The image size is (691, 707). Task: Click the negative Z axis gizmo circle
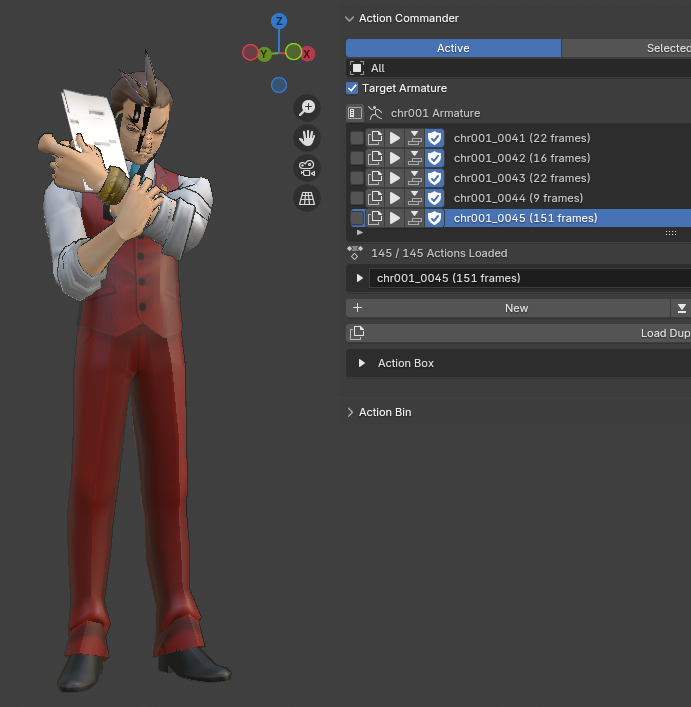(x=279, y=85)
